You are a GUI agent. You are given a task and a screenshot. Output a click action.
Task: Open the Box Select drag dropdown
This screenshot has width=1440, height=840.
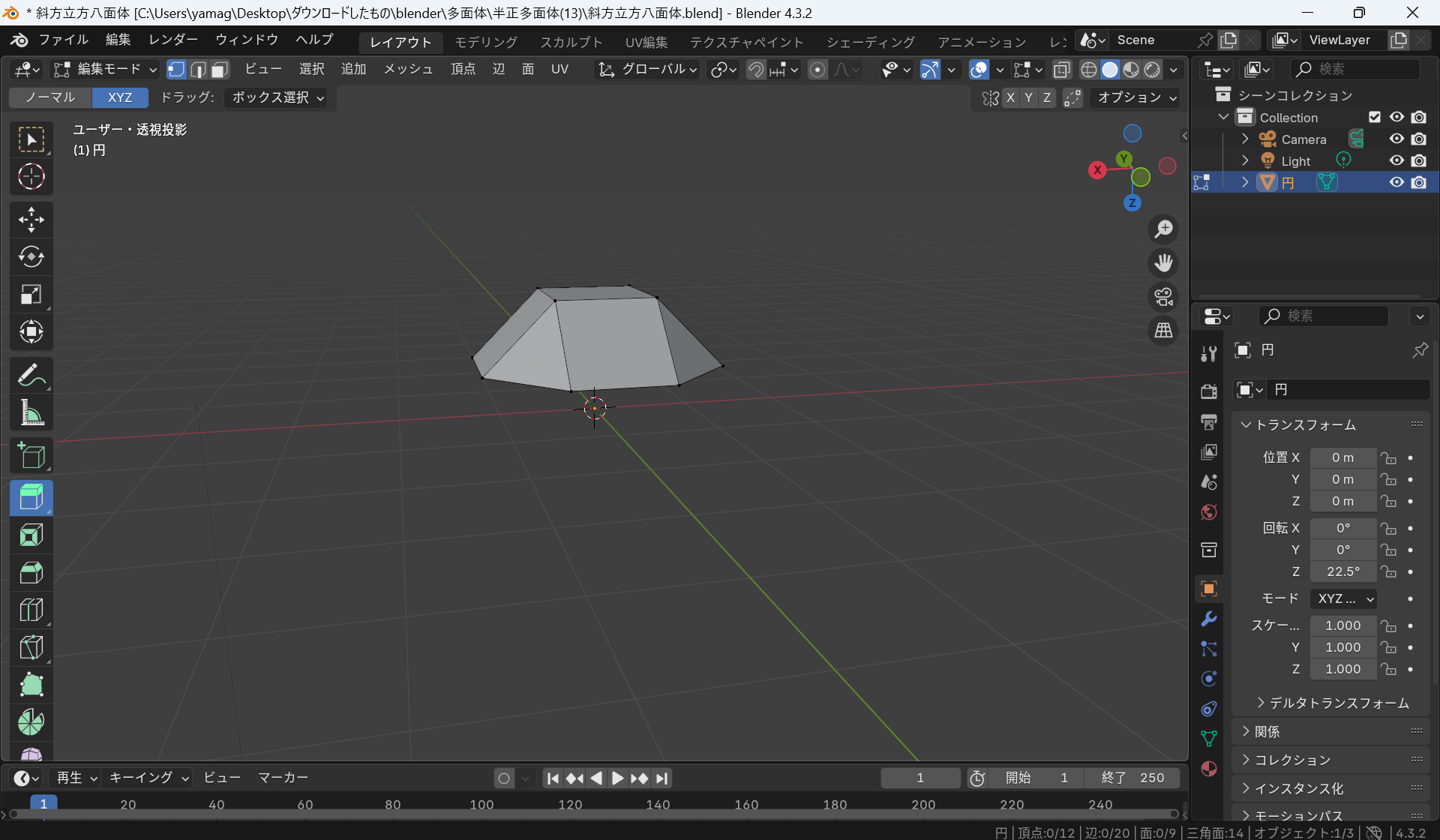(277, 97)
